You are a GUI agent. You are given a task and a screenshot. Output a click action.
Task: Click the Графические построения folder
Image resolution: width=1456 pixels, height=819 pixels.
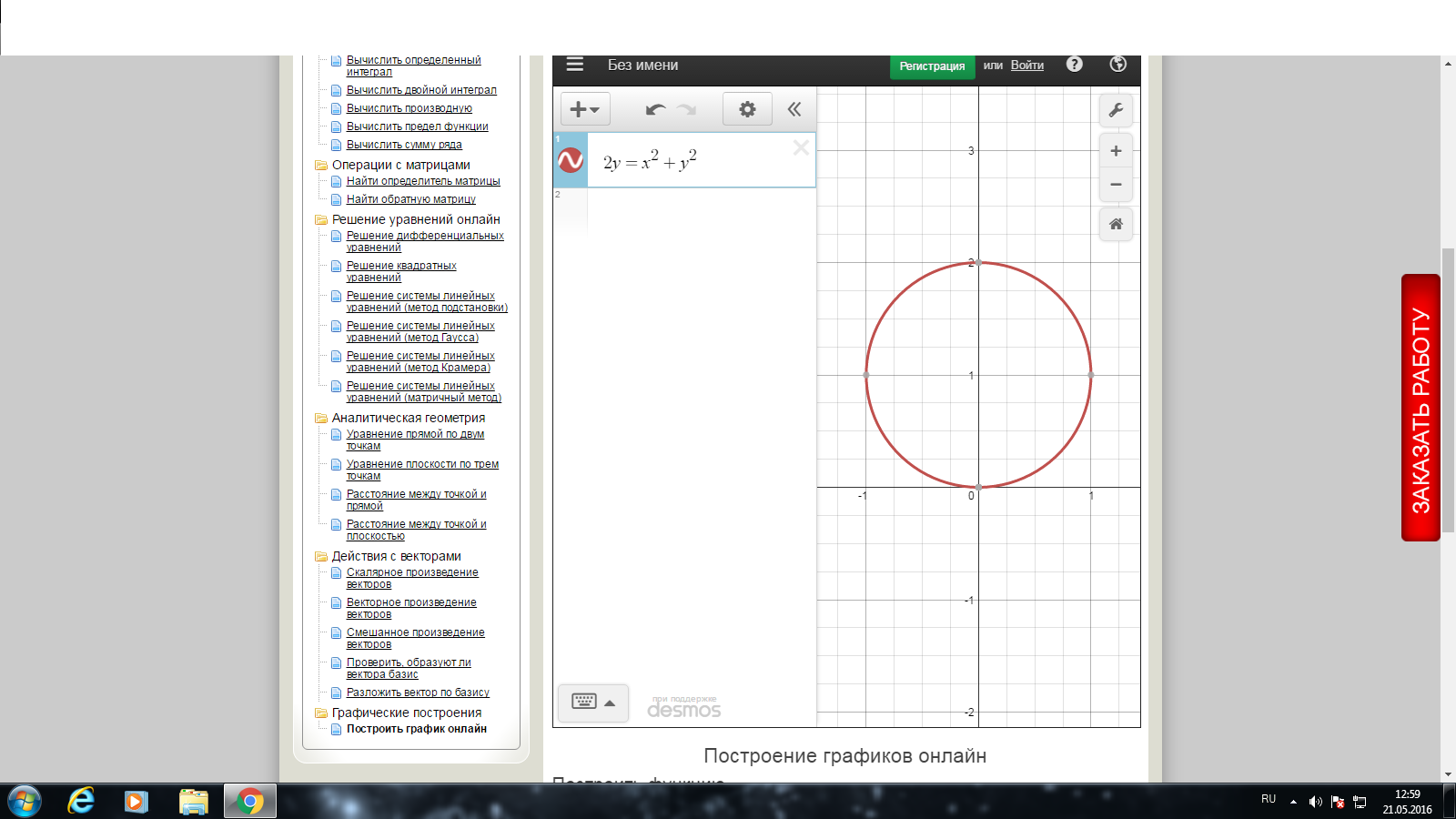[x=407, y=713]
